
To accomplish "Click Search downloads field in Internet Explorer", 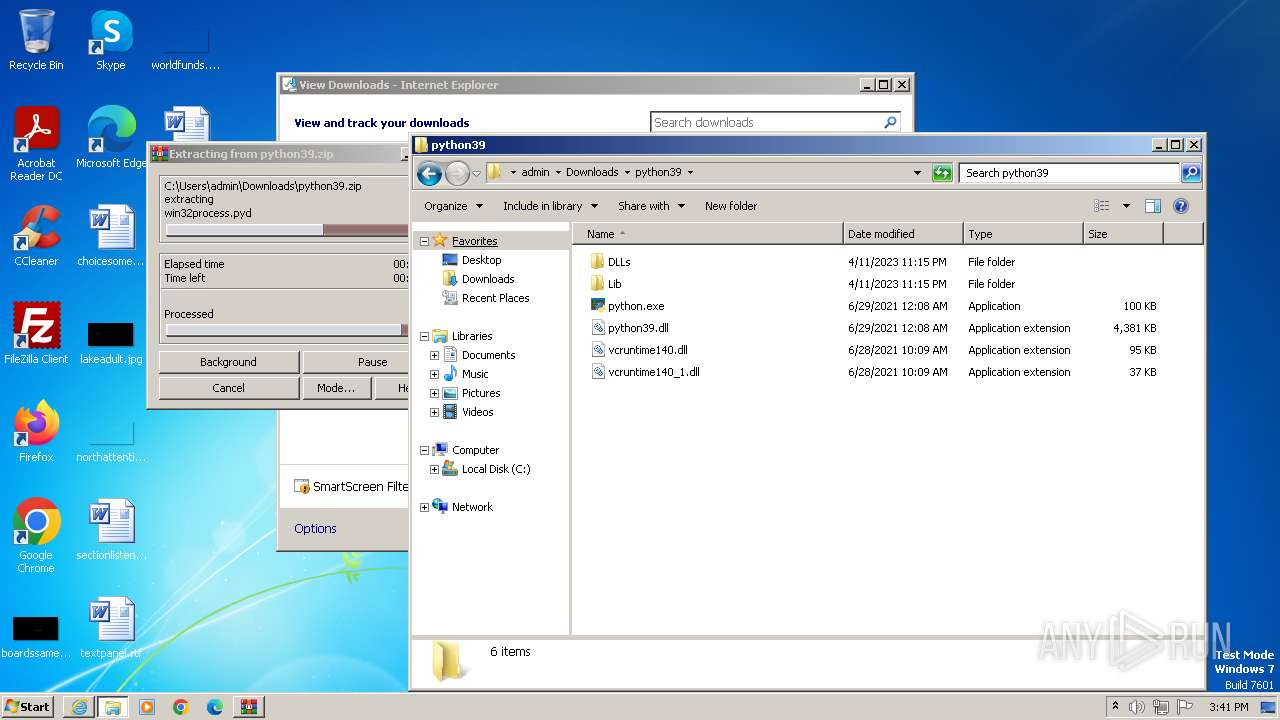I will (765, 122).
